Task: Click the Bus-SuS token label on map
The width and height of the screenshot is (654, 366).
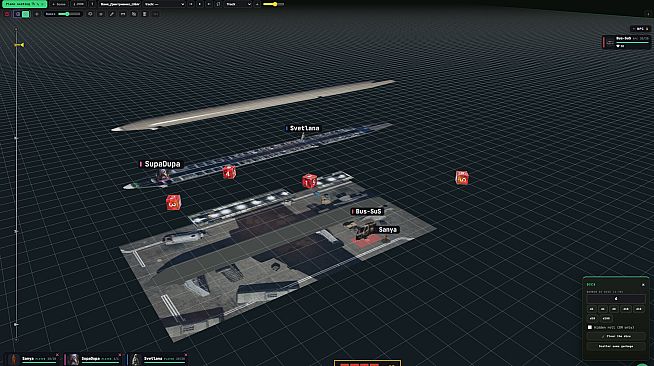Action: point(367,212)
